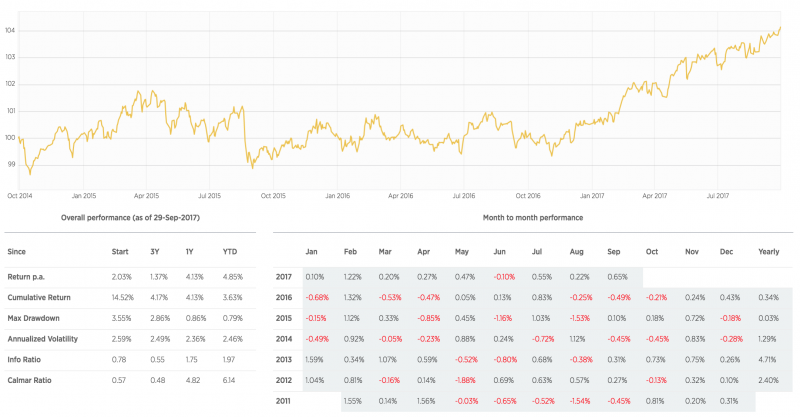The image size is (800, 417).
Task: Select the 2017 row in monthly table
Action: pos(282,275)
